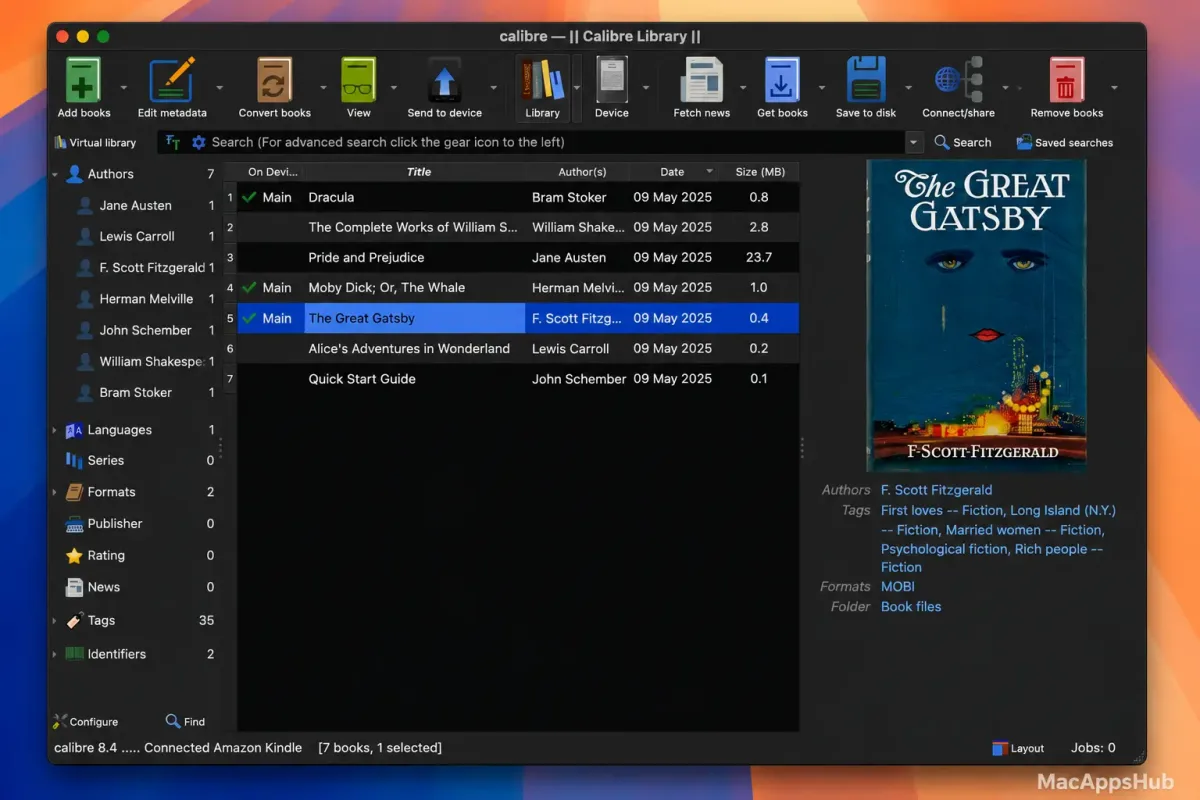Screen dimensions: 1200x800
Task: Sort by Title column header
Action: click(419, 172)
